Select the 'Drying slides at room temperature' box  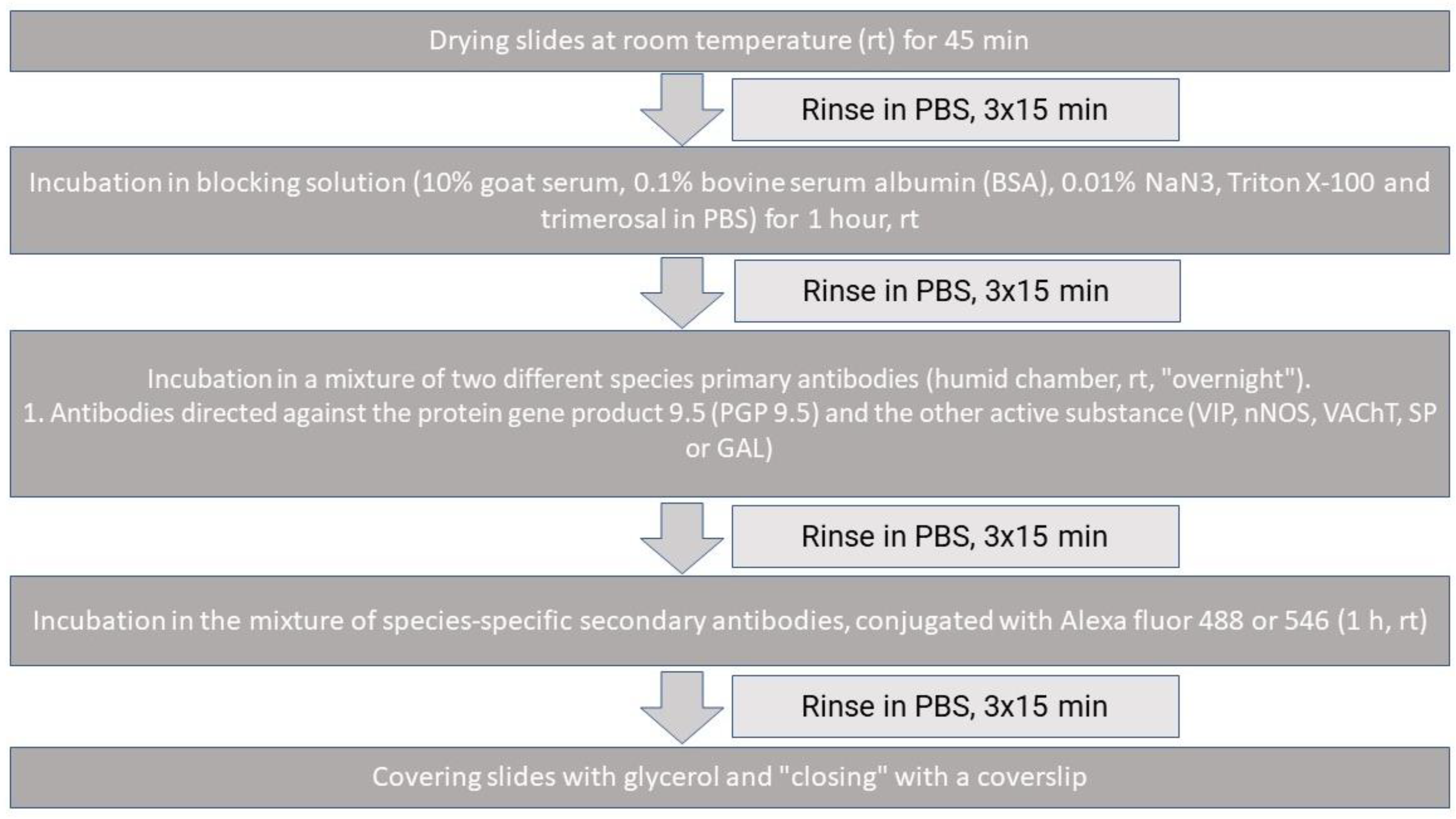click(729, 41)
